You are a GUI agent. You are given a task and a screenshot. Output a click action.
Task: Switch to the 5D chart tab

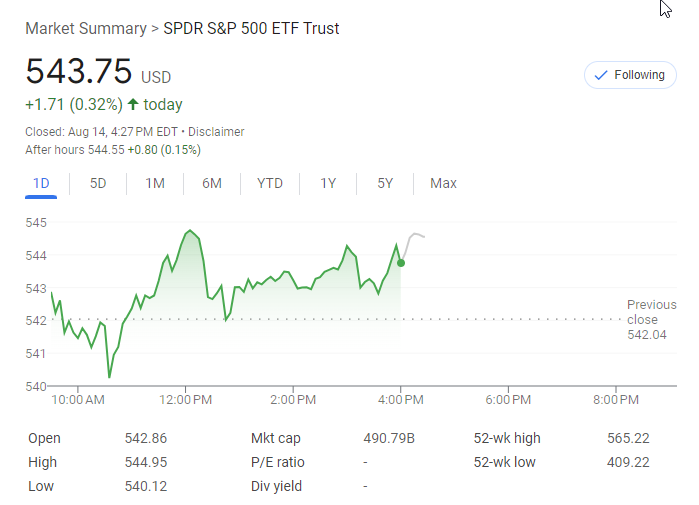[x=98, y=183]
